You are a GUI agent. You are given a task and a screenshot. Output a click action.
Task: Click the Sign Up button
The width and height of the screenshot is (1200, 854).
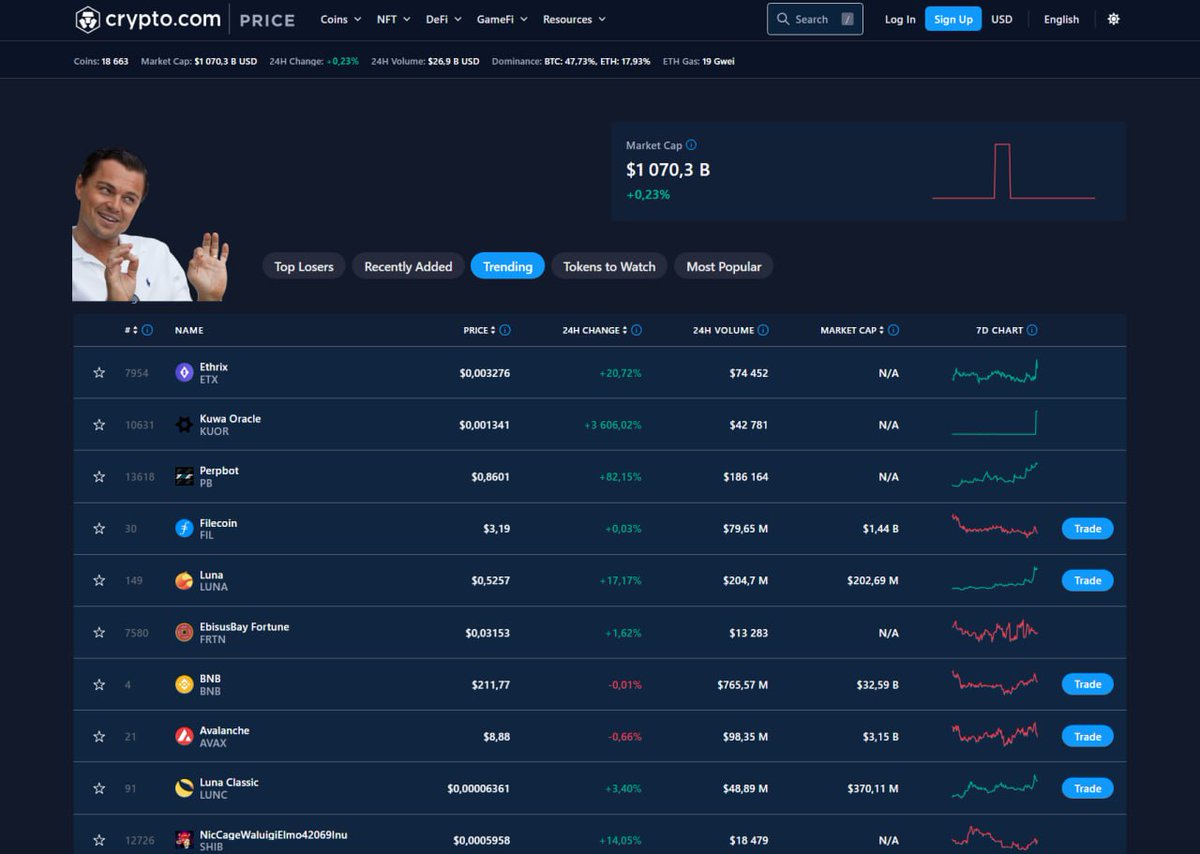tap(953, 19)
